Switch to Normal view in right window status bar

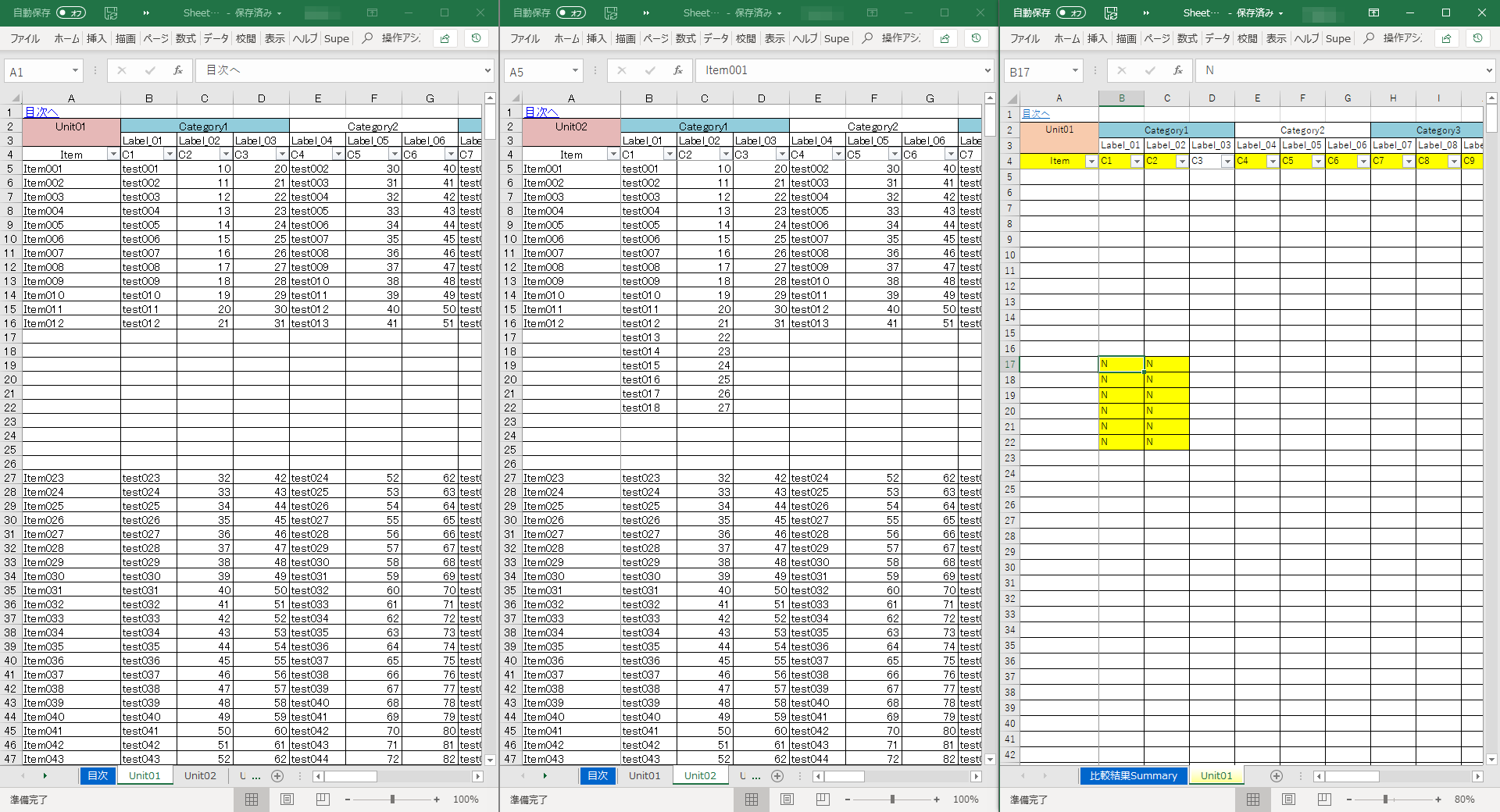pyautogui.click(x=1253, y=800)
